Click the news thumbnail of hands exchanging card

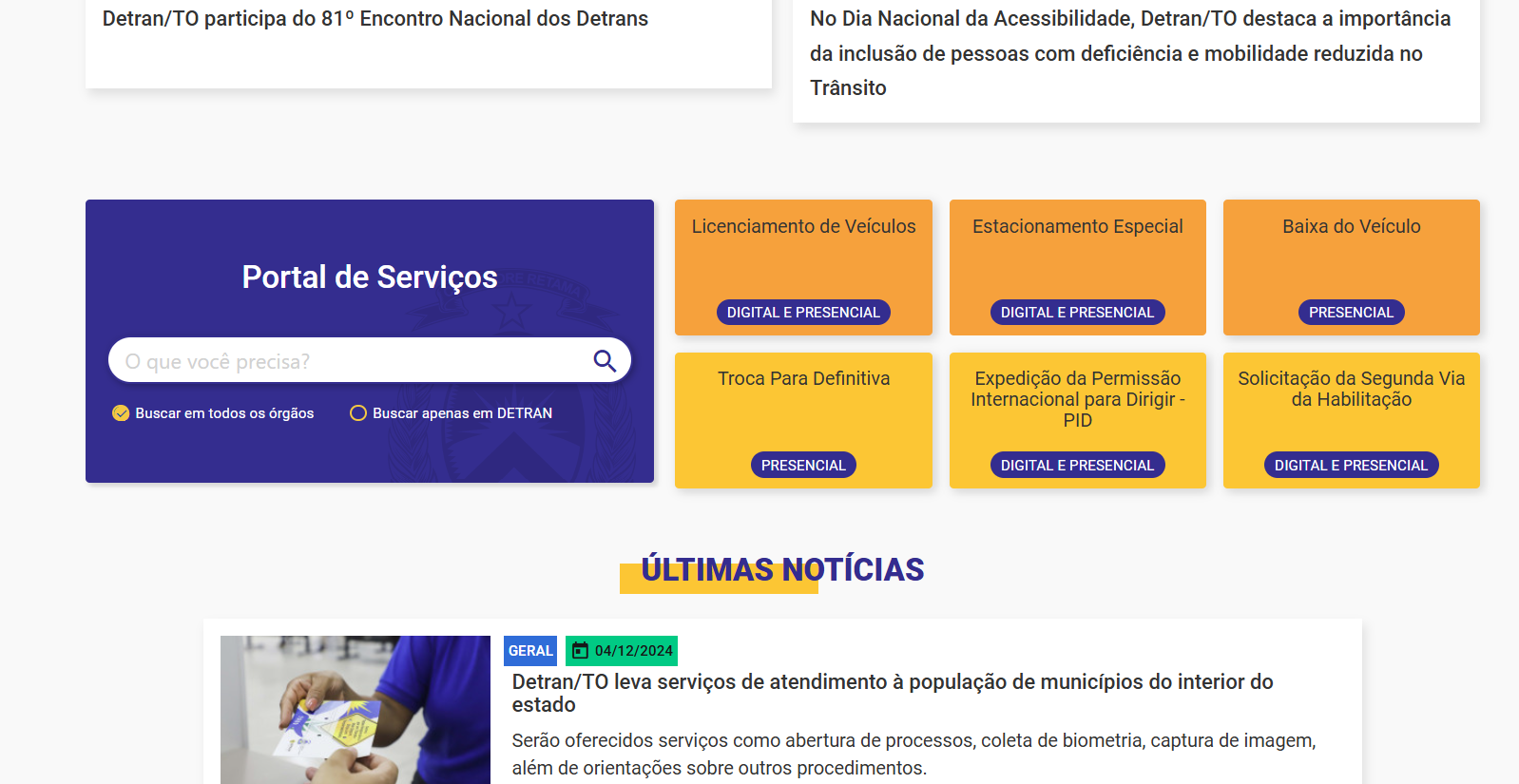click(355, 710)
